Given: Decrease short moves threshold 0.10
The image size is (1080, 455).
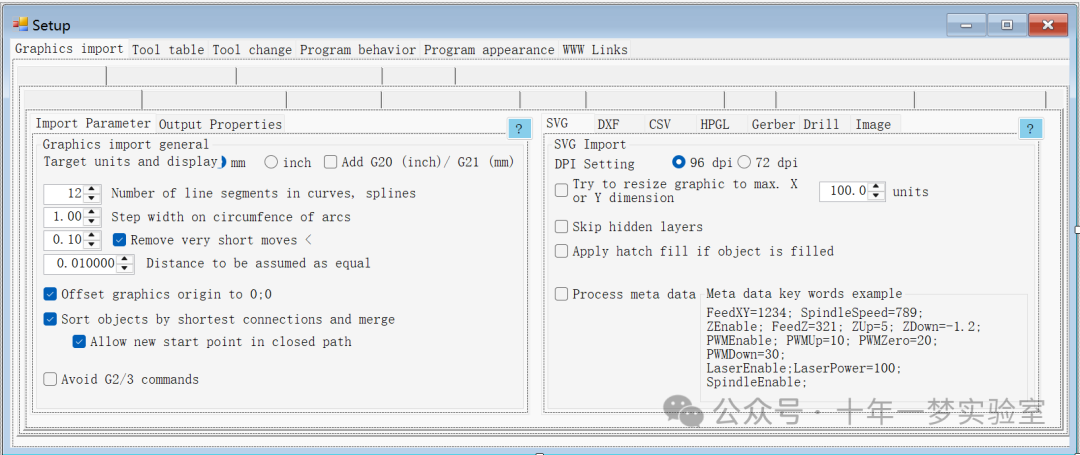Looking at the screenshot, I should pyautogui.click(x=92, y=244).
